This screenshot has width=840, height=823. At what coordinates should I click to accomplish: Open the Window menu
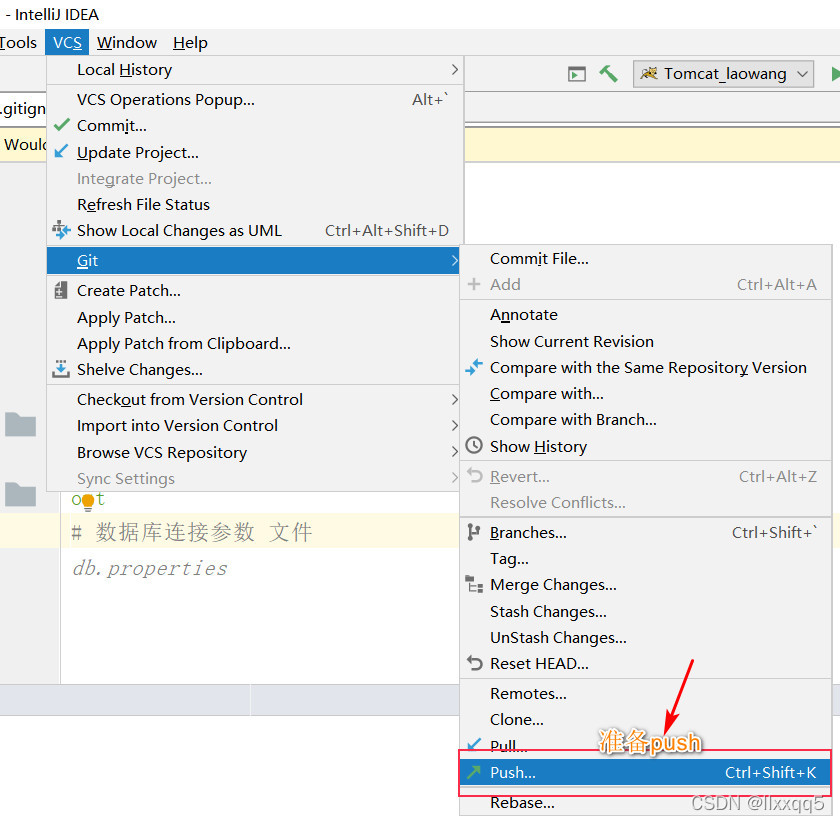click(127, 42)
